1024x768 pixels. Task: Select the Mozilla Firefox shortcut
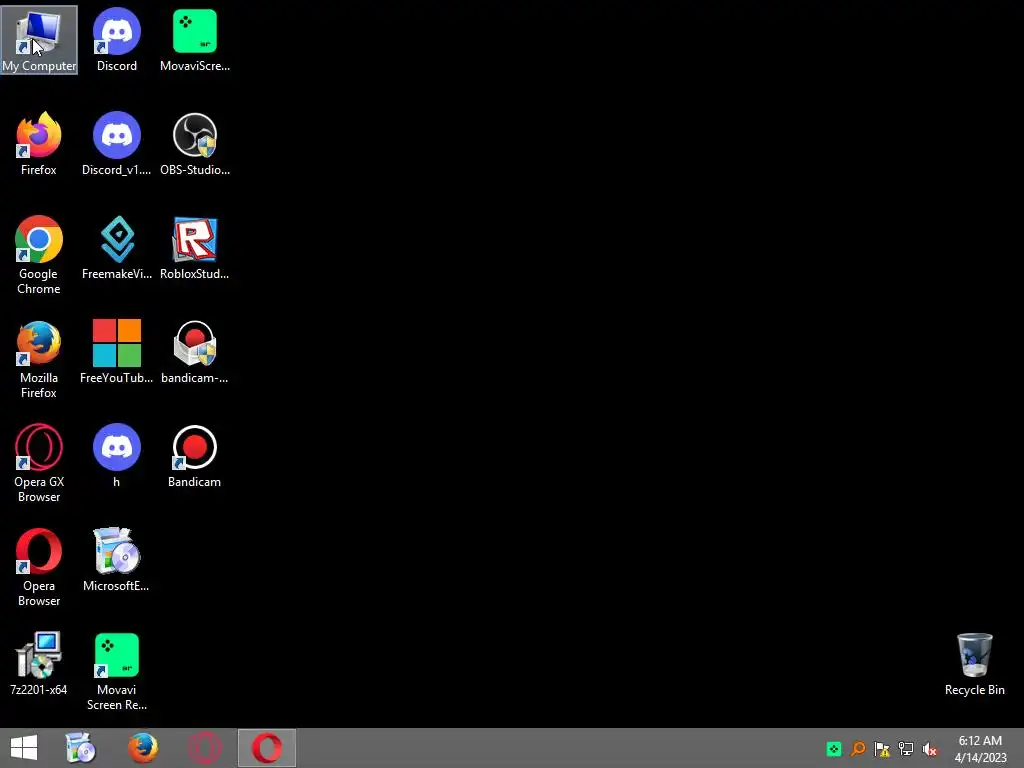click(39, 359)
